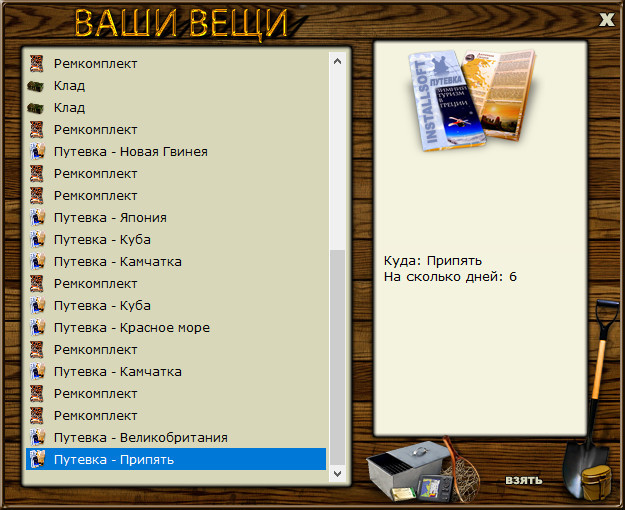Click the Ремкомплект icon directly below Путевка - Новая Гвинея
The height and width of the screenshot is (510, 625).
pyautogui.click(x=37, y=173)
